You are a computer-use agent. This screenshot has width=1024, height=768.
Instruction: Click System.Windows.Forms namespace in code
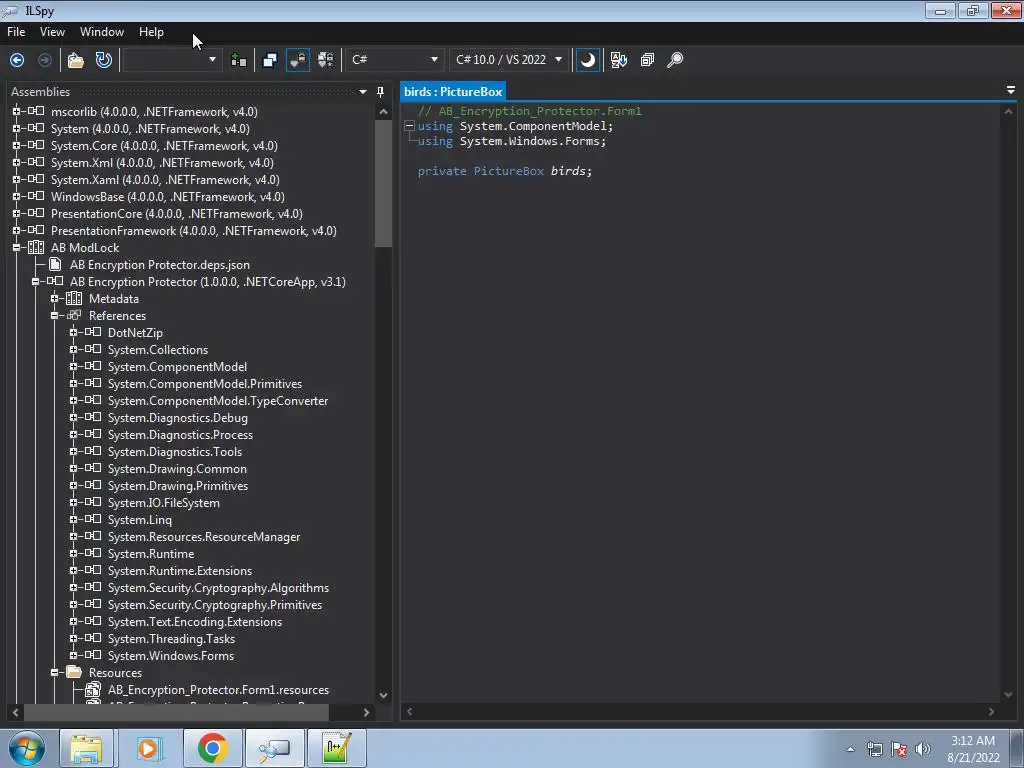pyautogui.click(x=529, y=141)
